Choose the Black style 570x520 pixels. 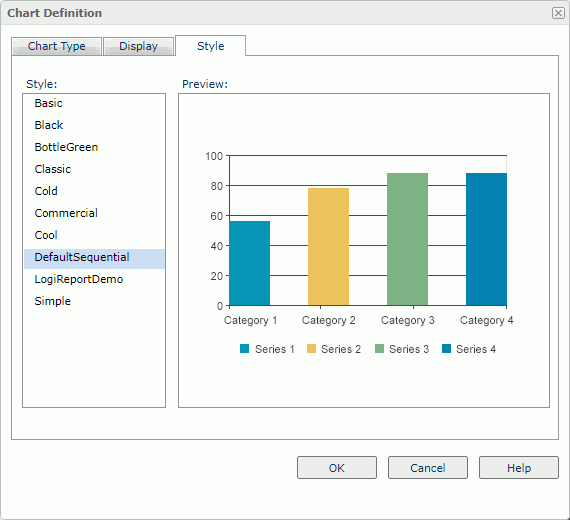pos(94,125)
